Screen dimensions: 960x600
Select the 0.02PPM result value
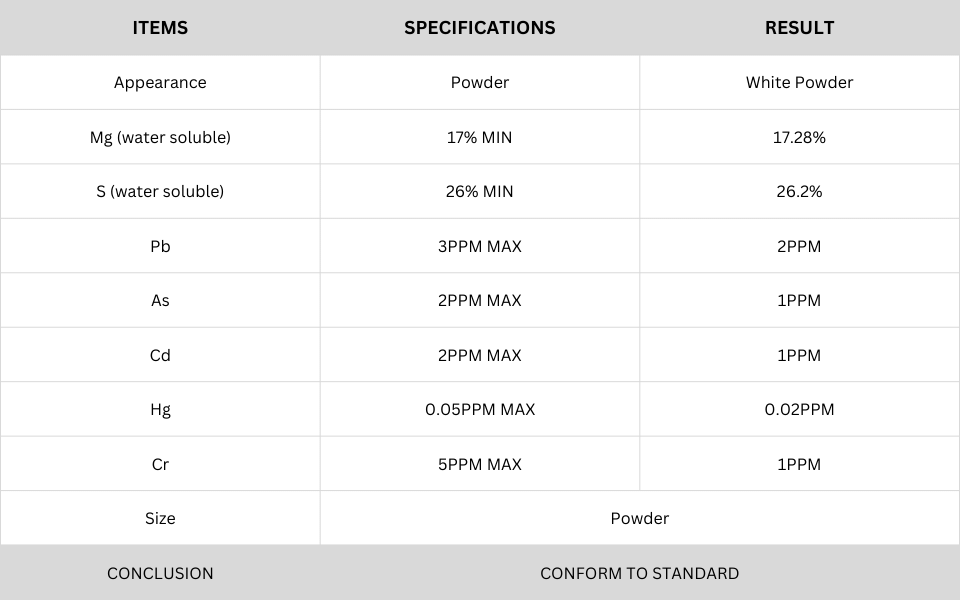pyautogui.click(x=799, y=409)
